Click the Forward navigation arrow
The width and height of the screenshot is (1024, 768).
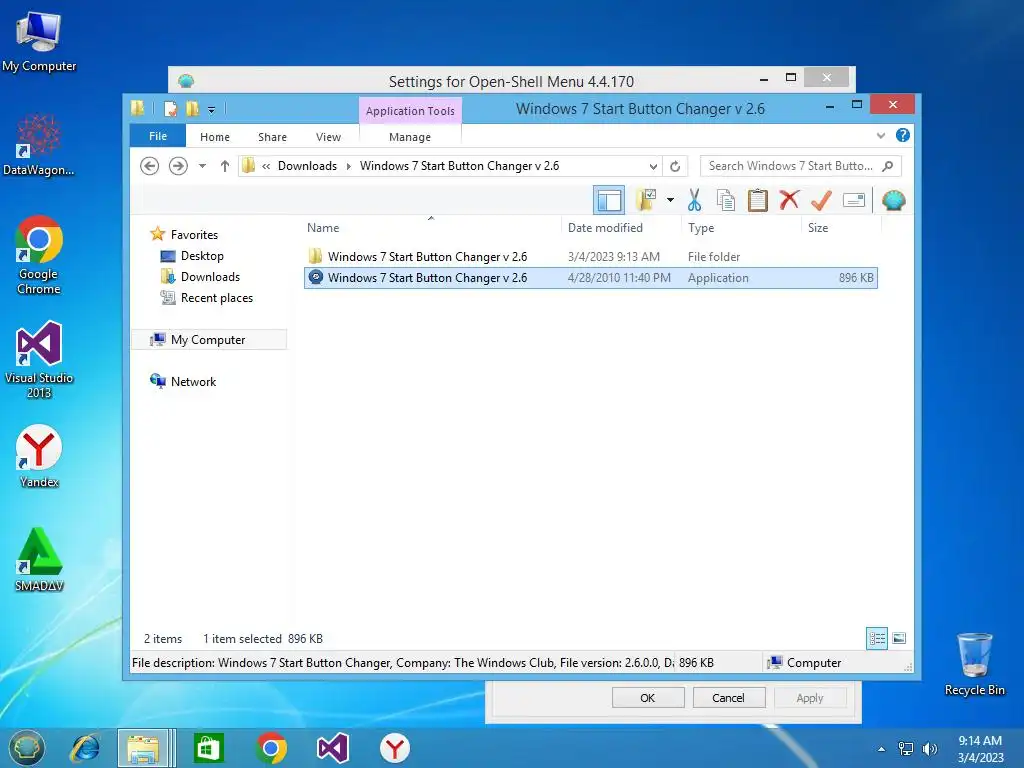pos(178,166)
